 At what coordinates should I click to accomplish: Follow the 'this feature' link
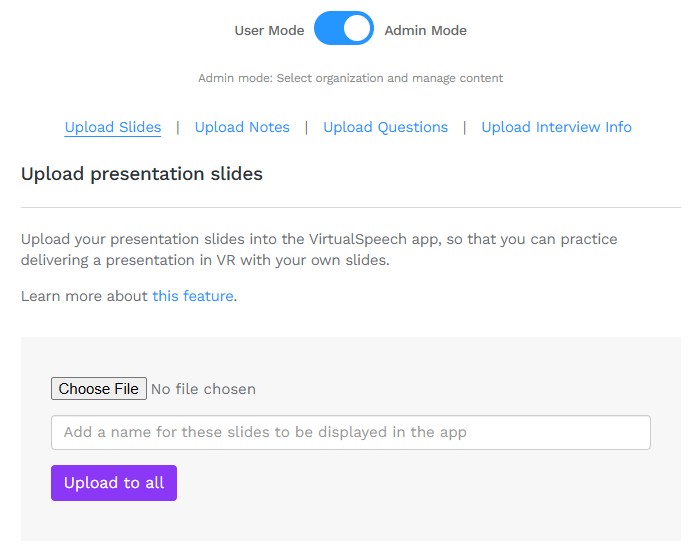click(193, 296)
